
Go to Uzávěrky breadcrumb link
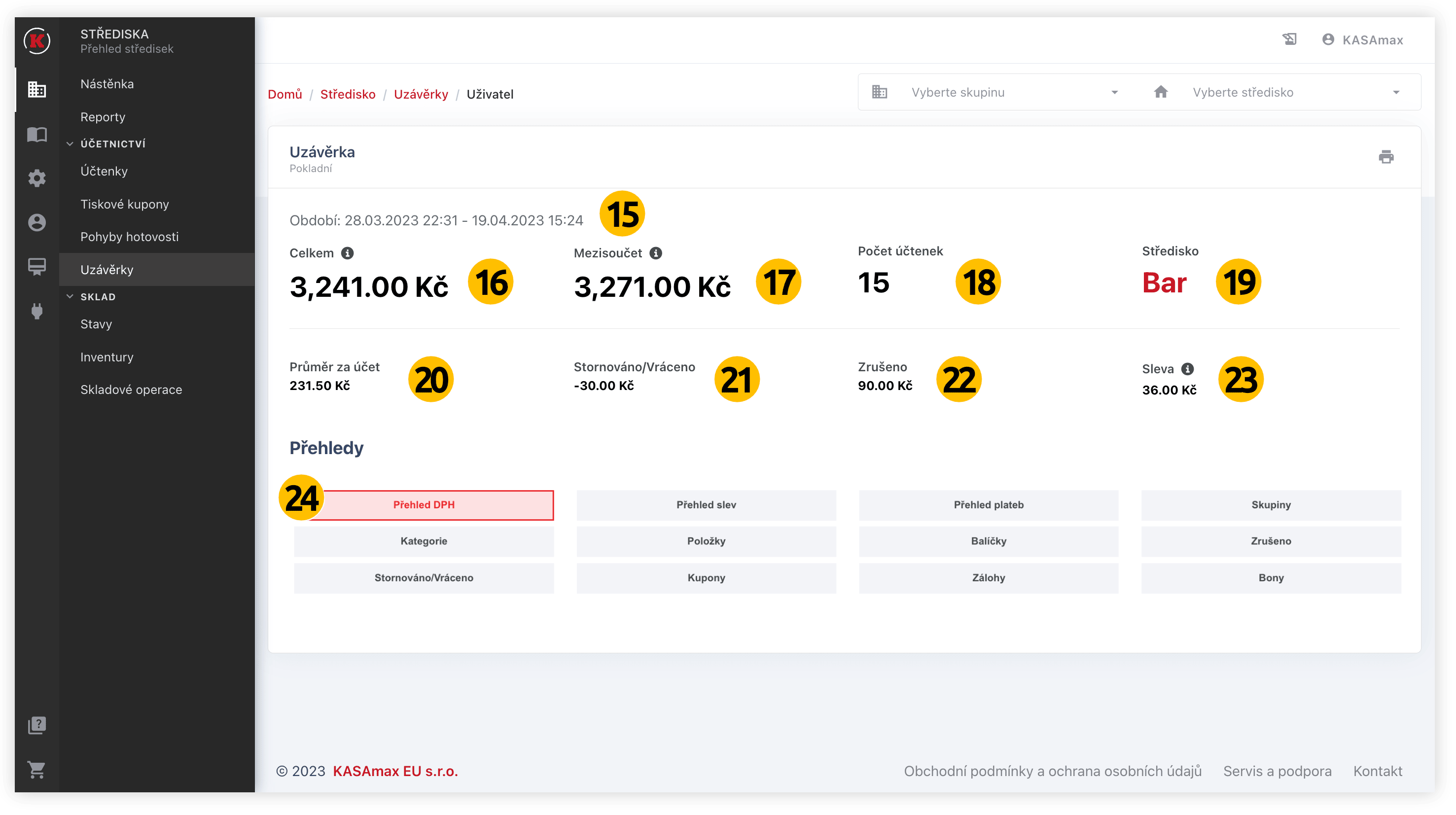(421, 94)
